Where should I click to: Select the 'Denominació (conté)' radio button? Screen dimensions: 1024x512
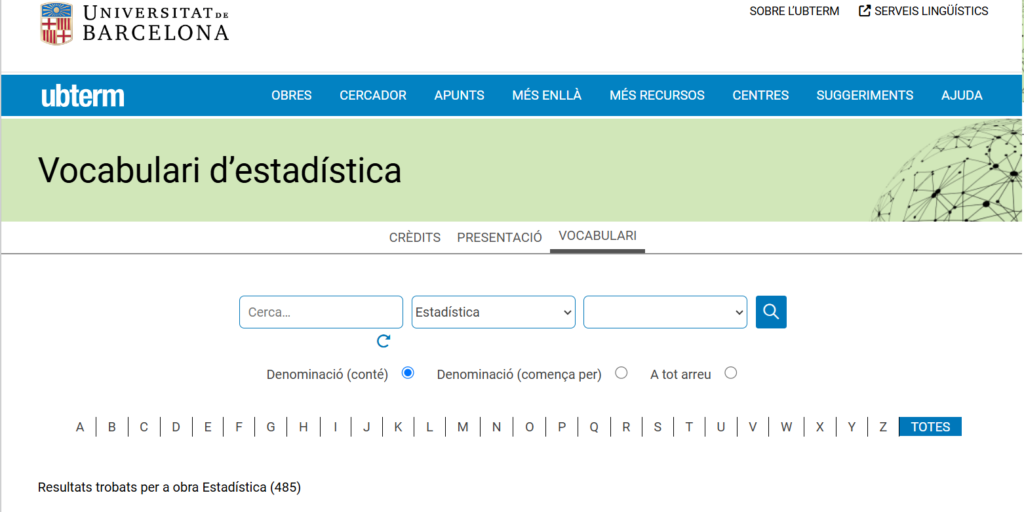click(x=408, y=373)
